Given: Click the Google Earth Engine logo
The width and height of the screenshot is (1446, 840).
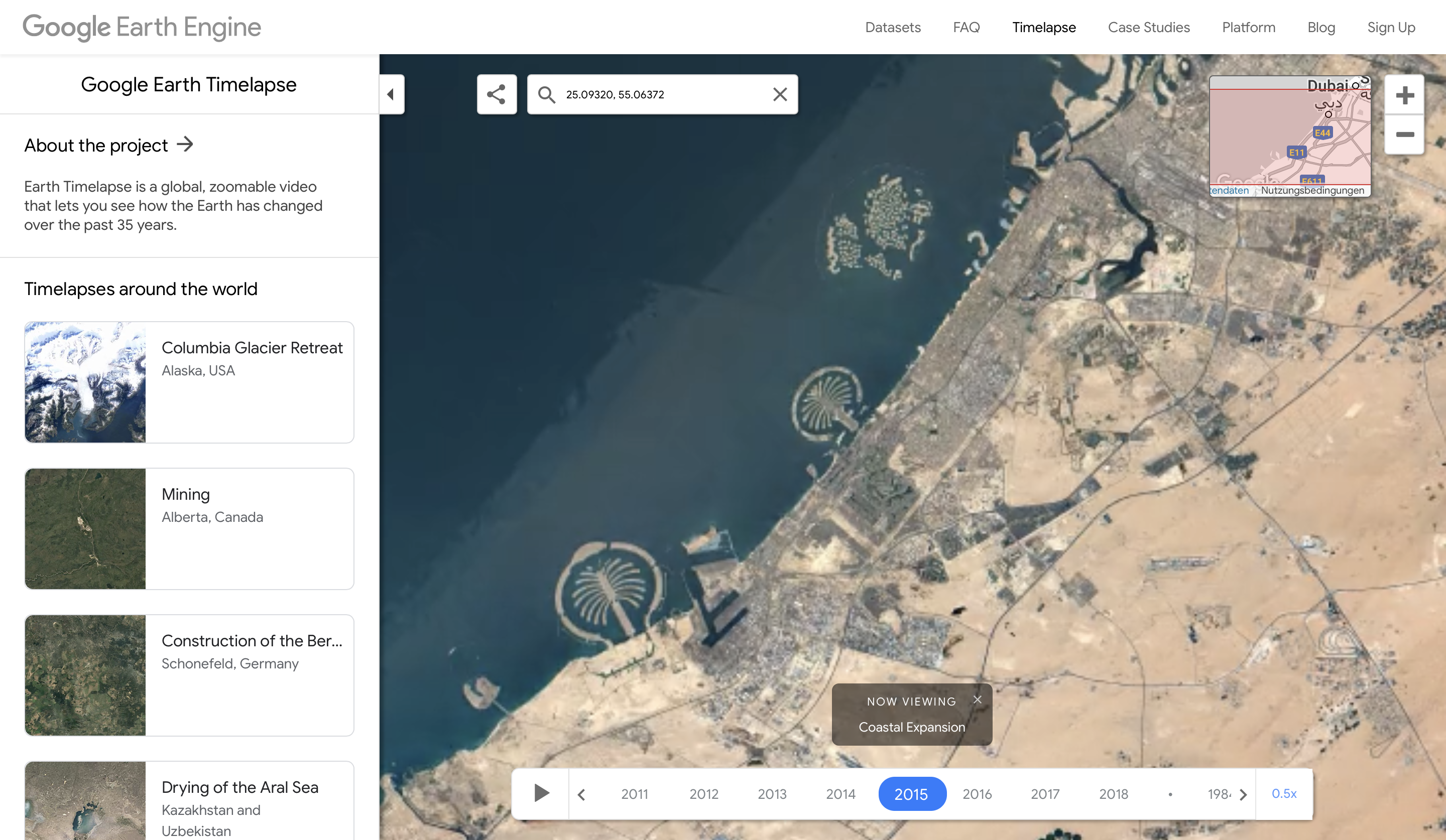Looking at the screenshot, I should point(142,27).
